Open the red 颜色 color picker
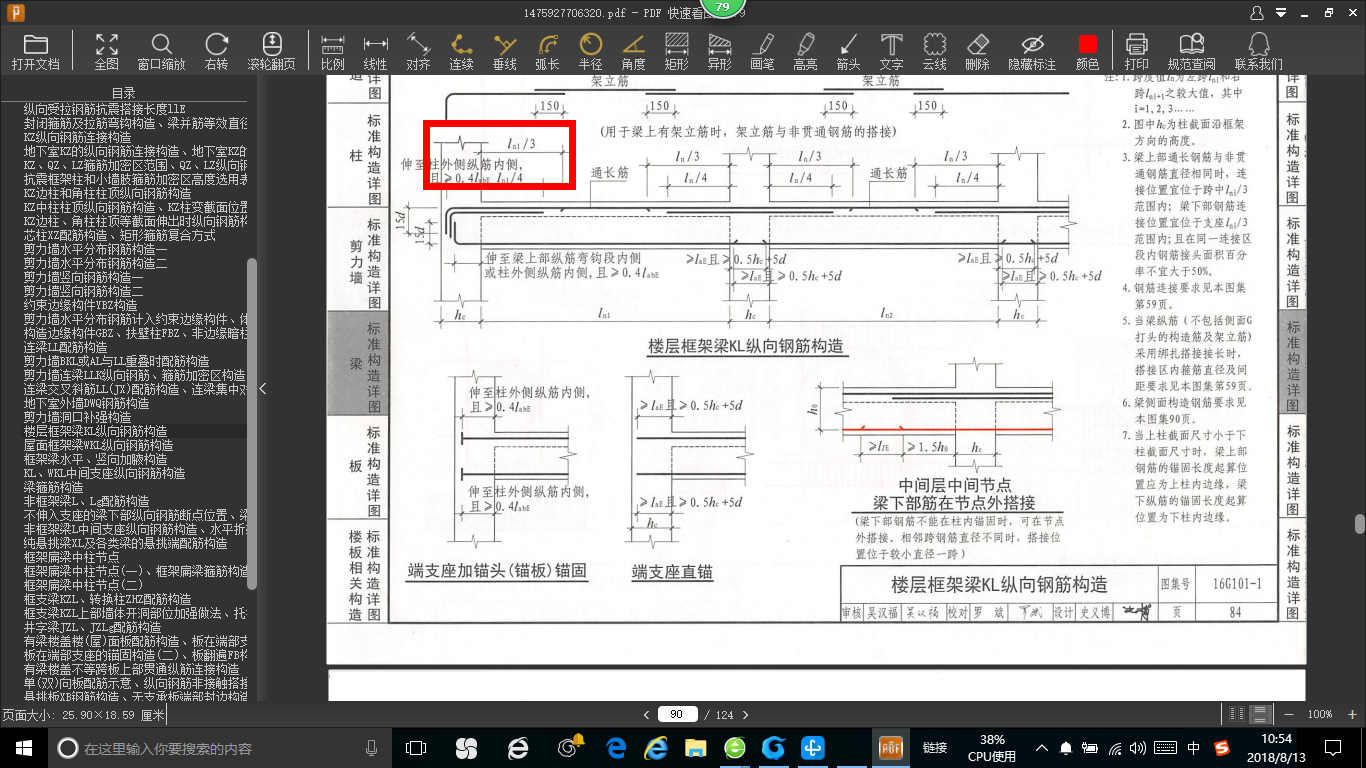Viewport: 1366px width, 768px height. pyautogui.click(x=1087, y=51)
